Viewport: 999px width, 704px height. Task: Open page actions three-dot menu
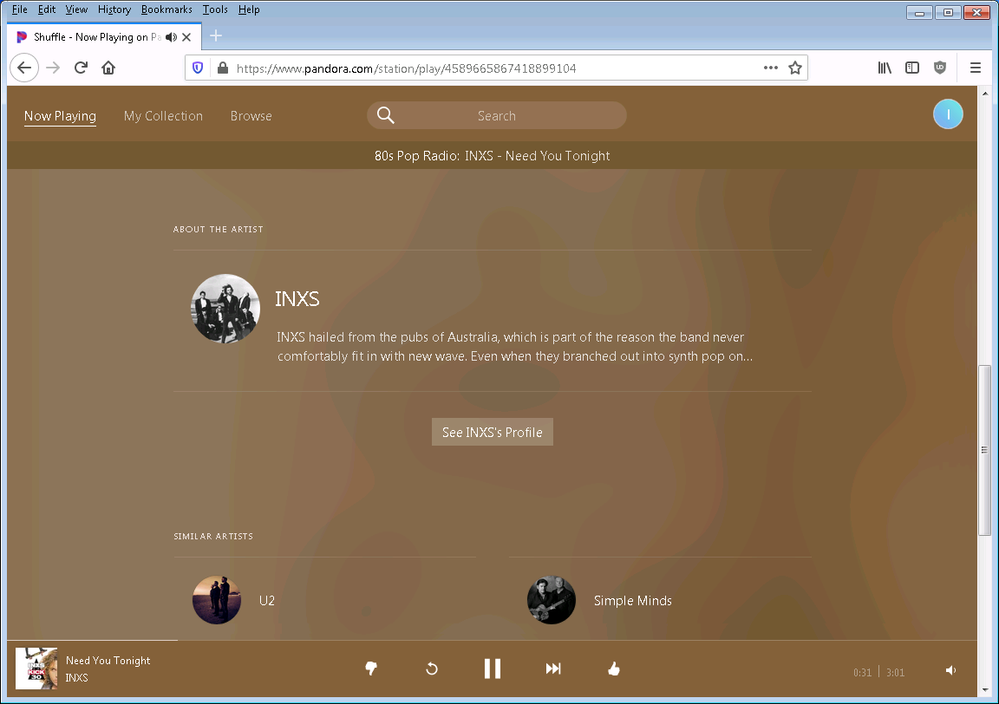pyautogui.click(x=770, y=68)
